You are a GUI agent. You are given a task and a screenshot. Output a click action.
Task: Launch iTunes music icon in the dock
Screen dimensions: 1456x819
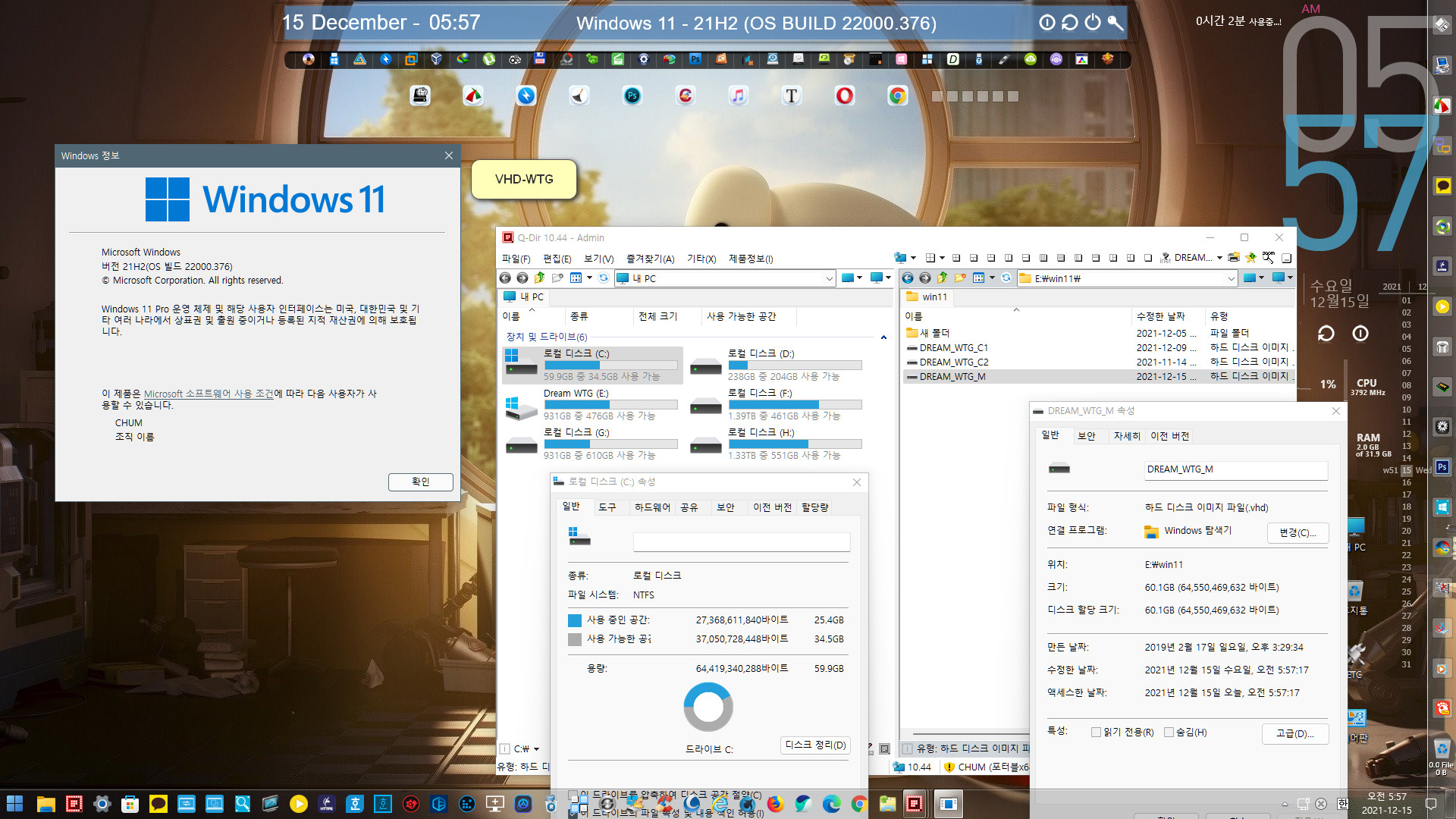tap(738, 96)
